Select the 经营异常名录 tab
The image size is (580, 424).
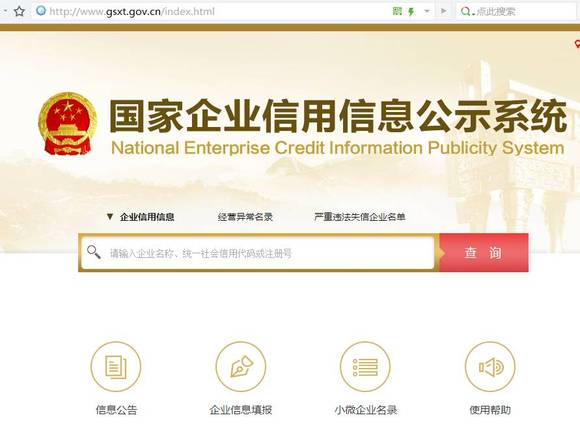(x=245, y=217)
